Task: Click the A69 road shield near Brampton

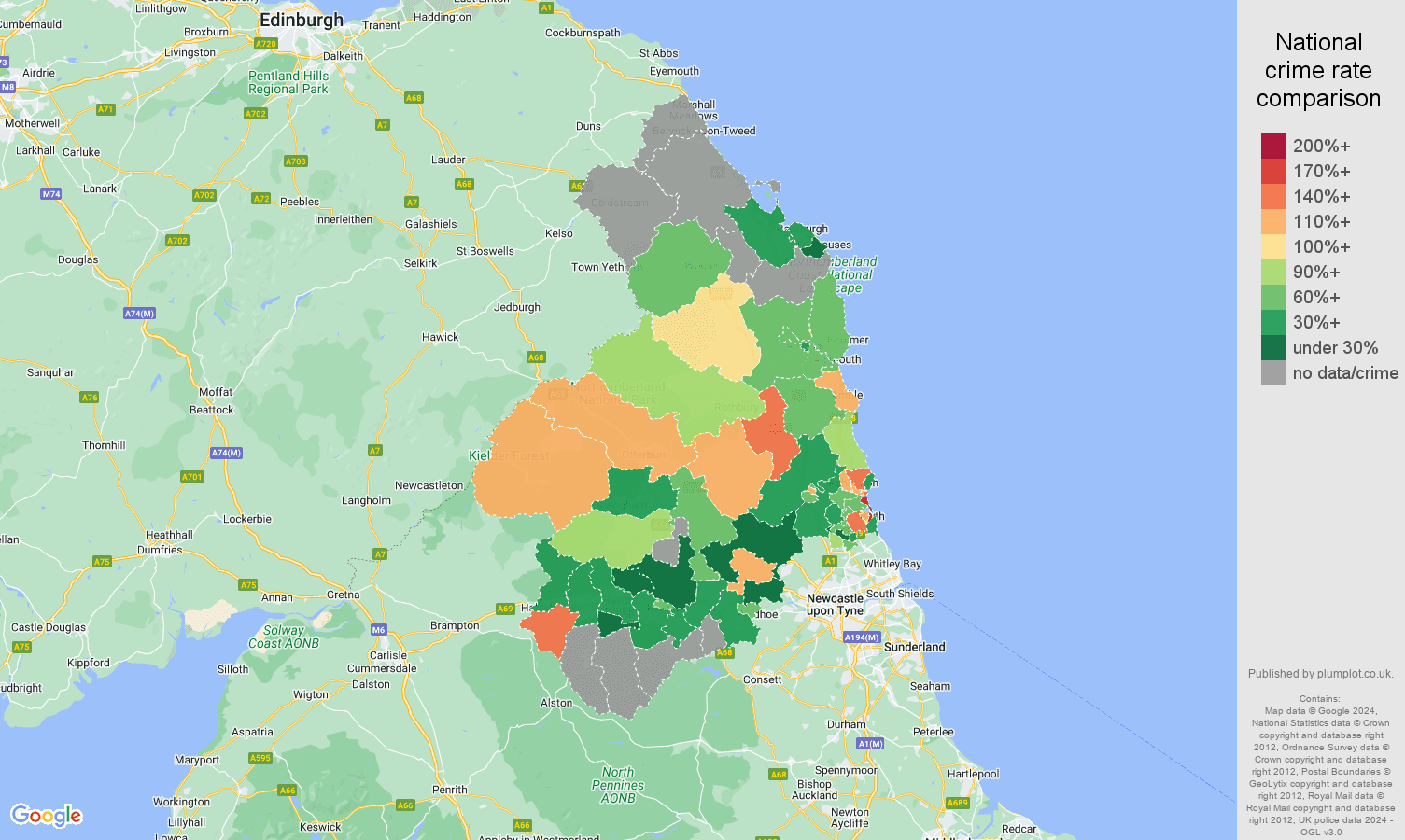Action: tap(505, 609)
